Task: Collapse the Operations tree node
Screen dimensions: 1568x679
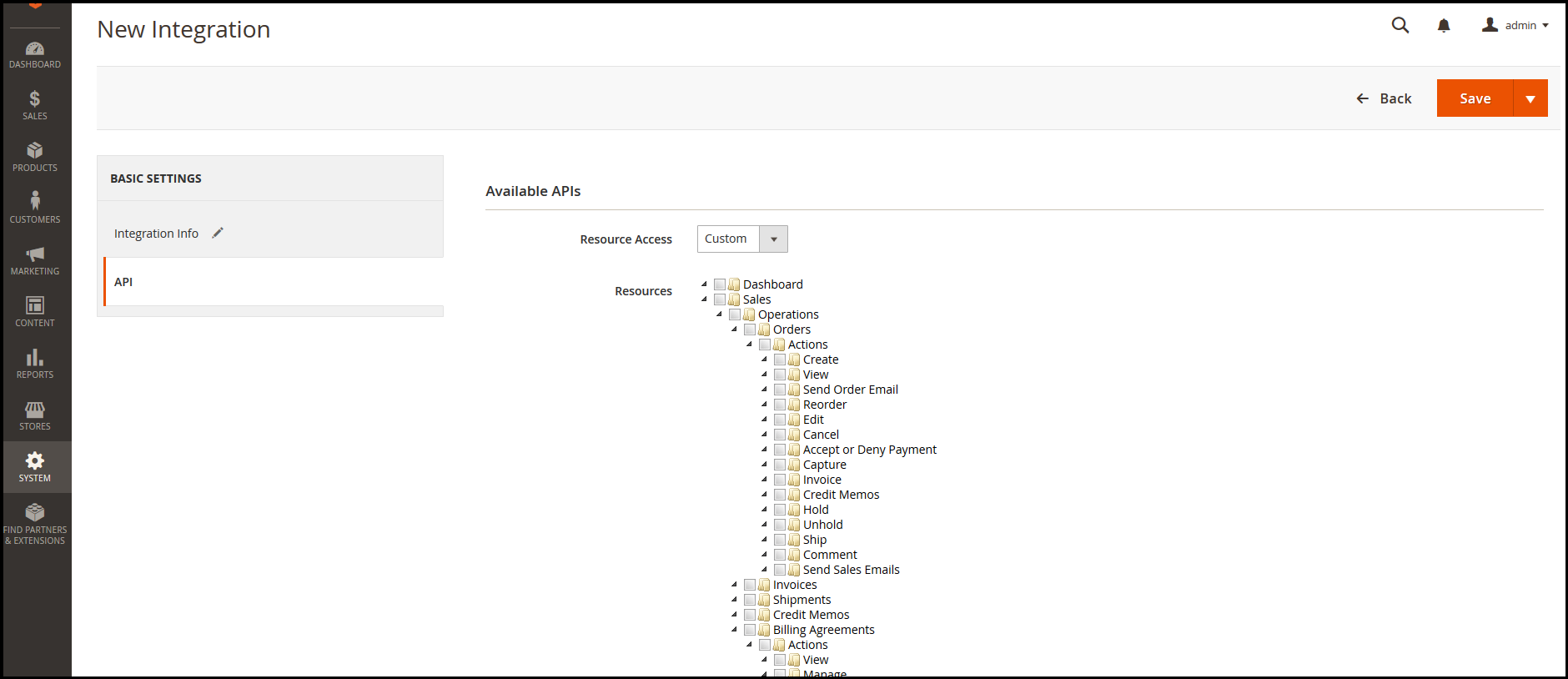Action: (719, 314)
